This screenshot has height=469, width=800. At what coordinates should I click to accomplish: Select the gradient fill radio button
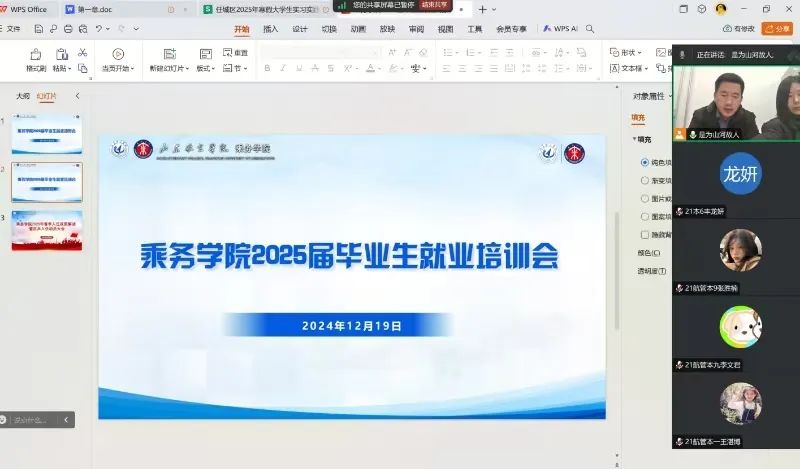click(x=644, y=181)
